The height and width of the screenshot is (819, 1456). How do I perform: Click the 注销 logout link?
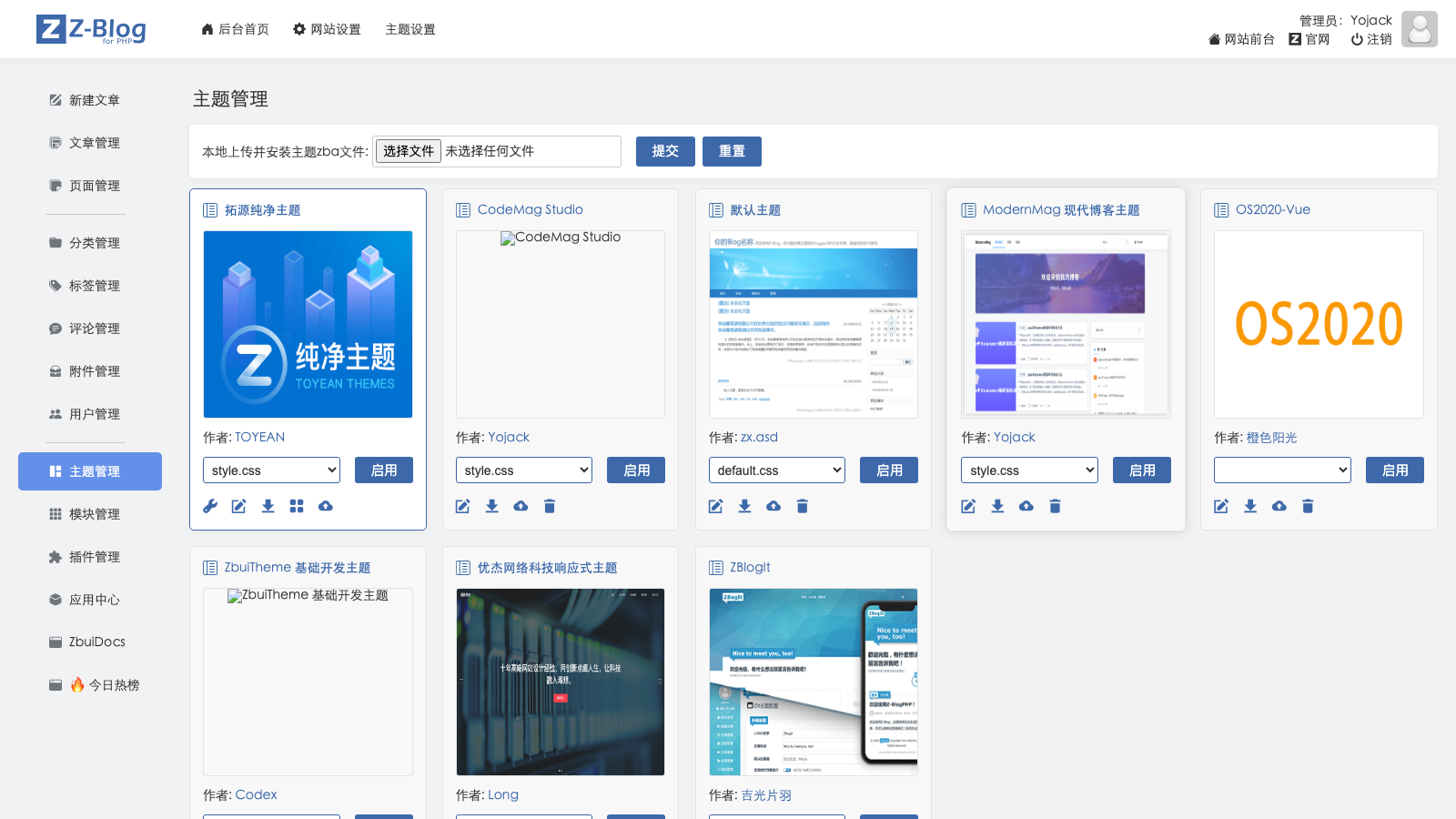click(1371, 39)
